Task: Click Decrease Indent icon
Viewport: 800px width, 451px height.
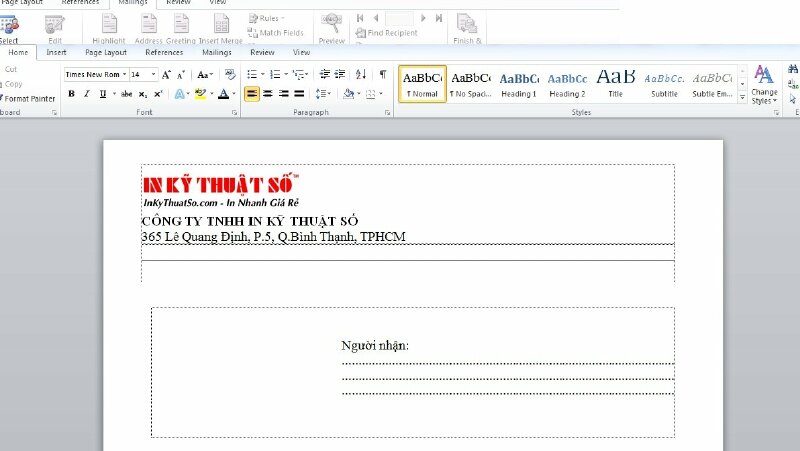Action: click(324, 74)
